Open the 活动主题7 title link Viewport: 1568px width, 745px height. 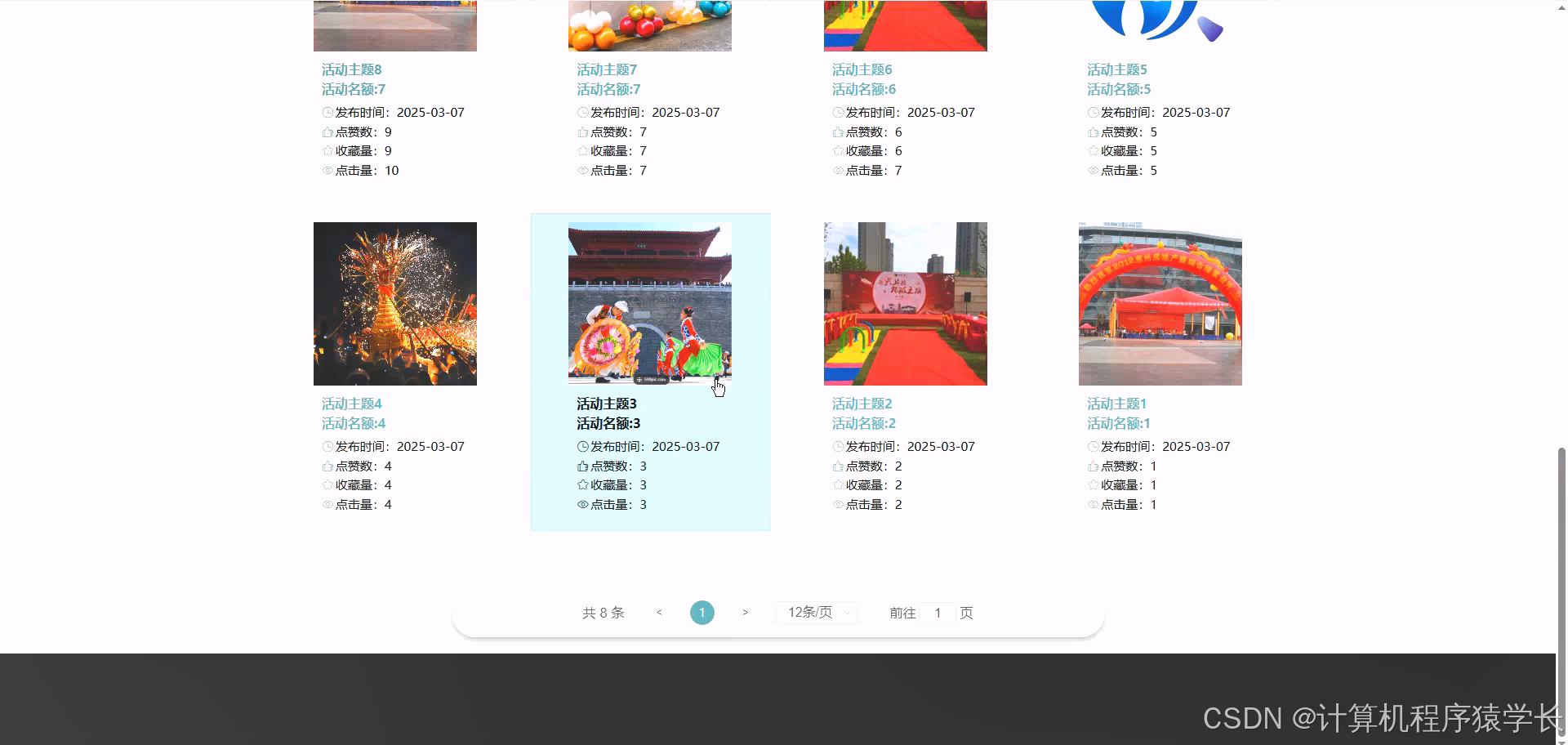[607, 69]
